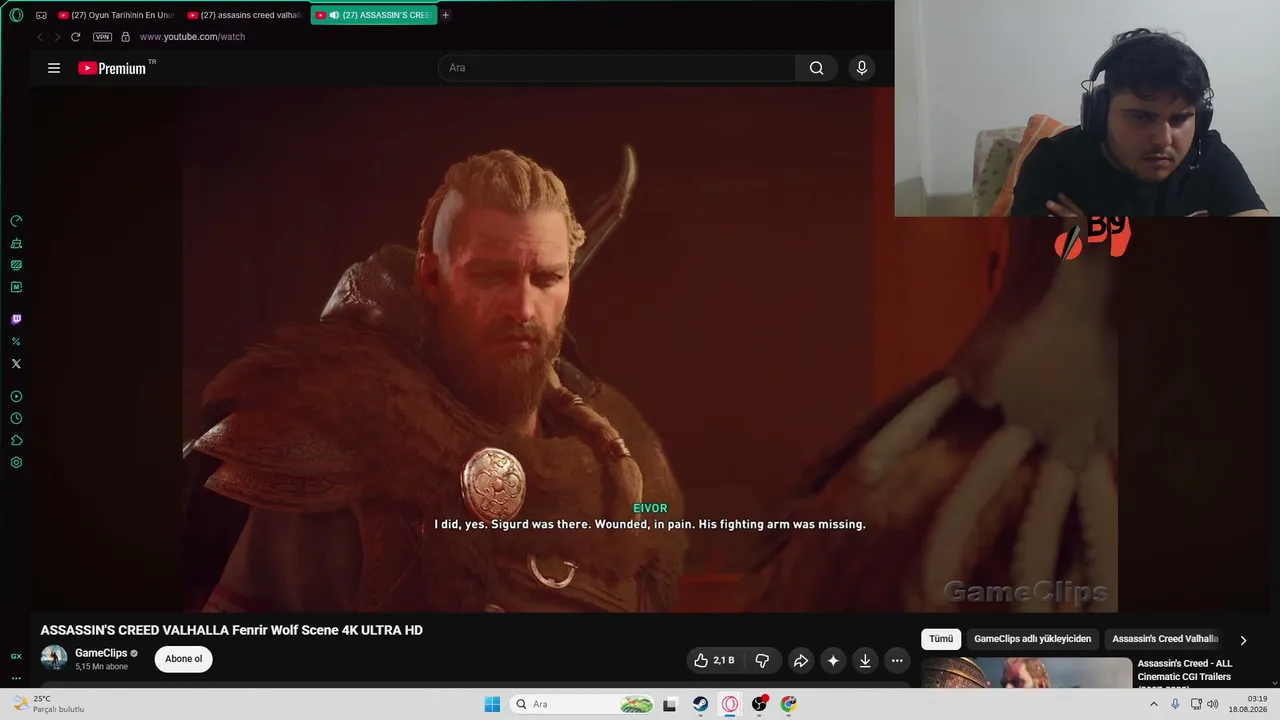Download the video
This screenshot has width=1280, height=720.
coord(865,660)
